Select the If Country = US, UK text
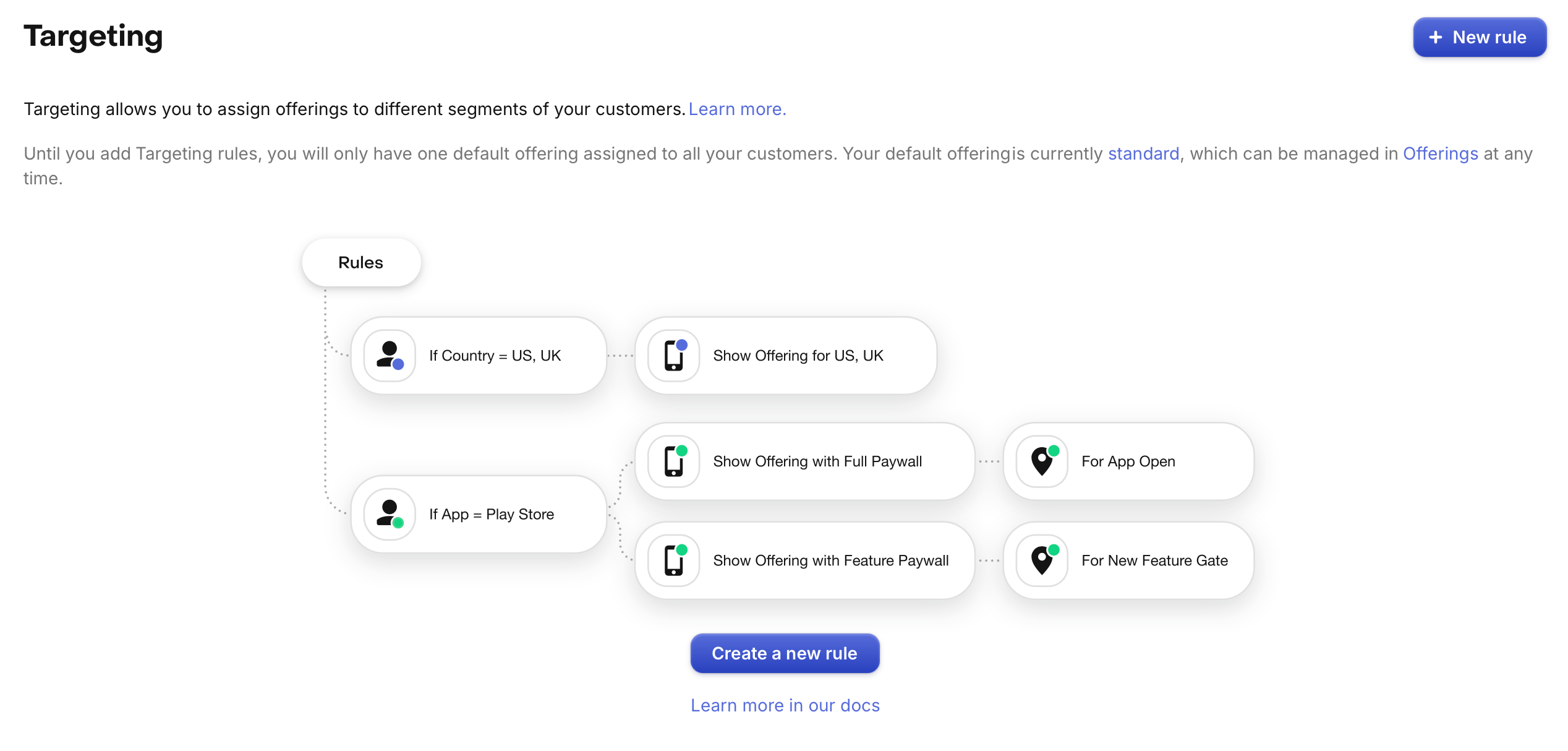The height and width of the screenshot is (751, 1568). (495, 356)
